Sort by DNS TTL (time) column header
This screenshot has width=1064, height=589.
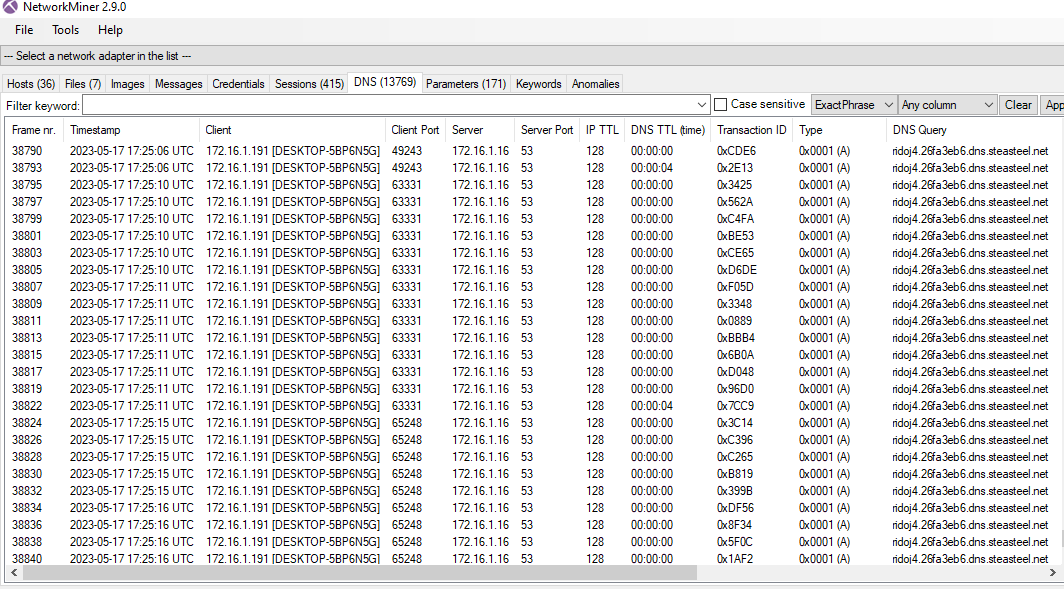pos(668,130)
